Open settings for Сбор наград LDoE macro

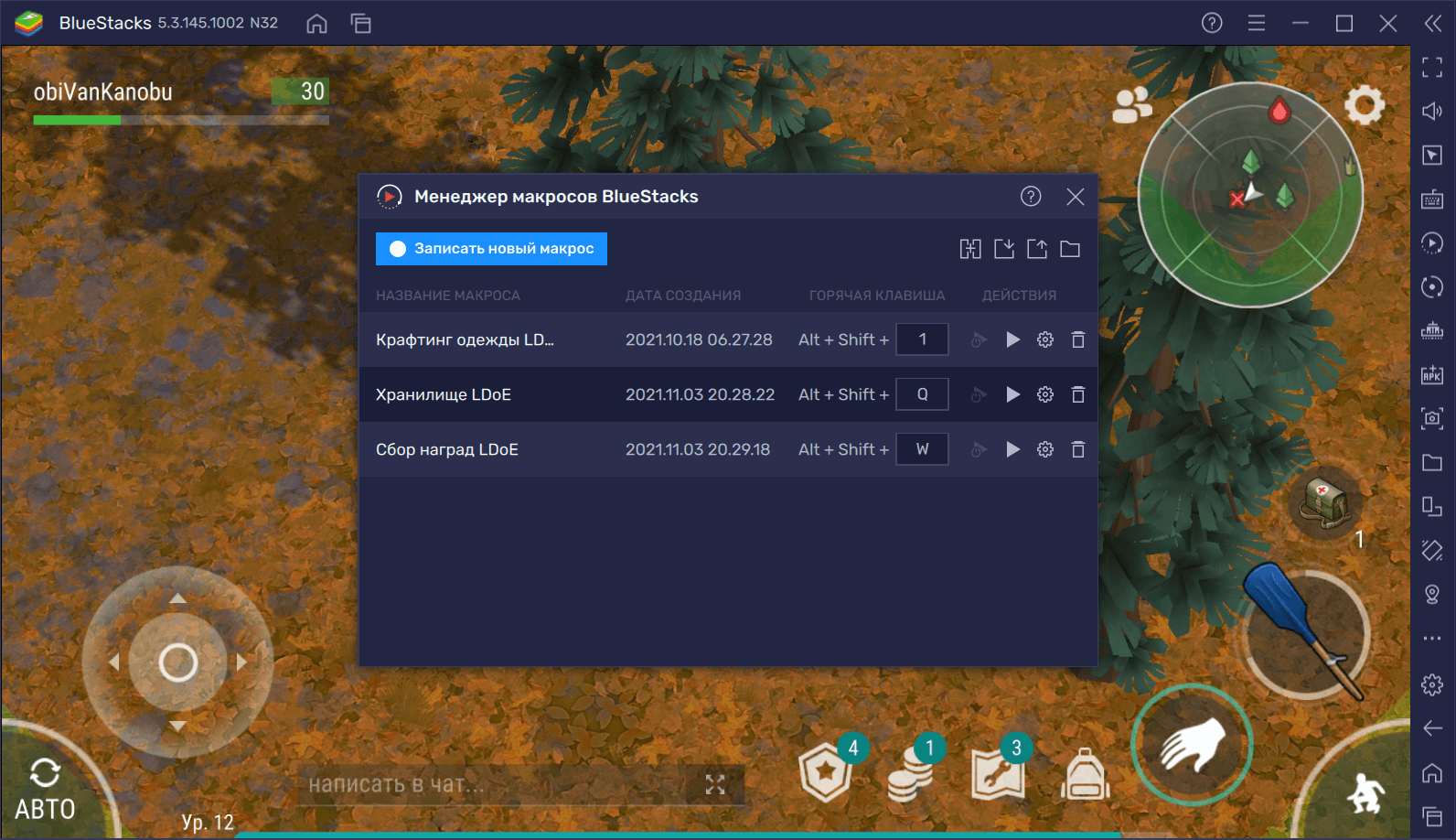(x=1045, y=449)
